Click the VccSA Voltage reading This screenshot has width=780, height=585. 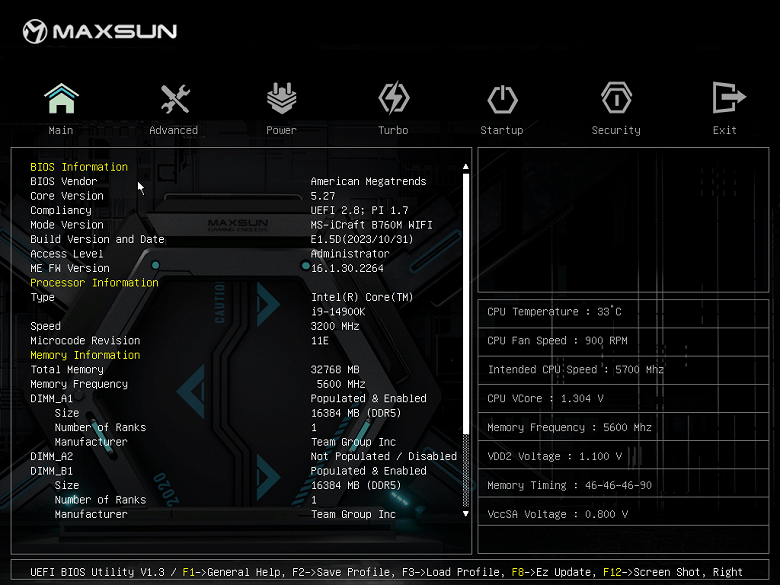click(557, 514)
